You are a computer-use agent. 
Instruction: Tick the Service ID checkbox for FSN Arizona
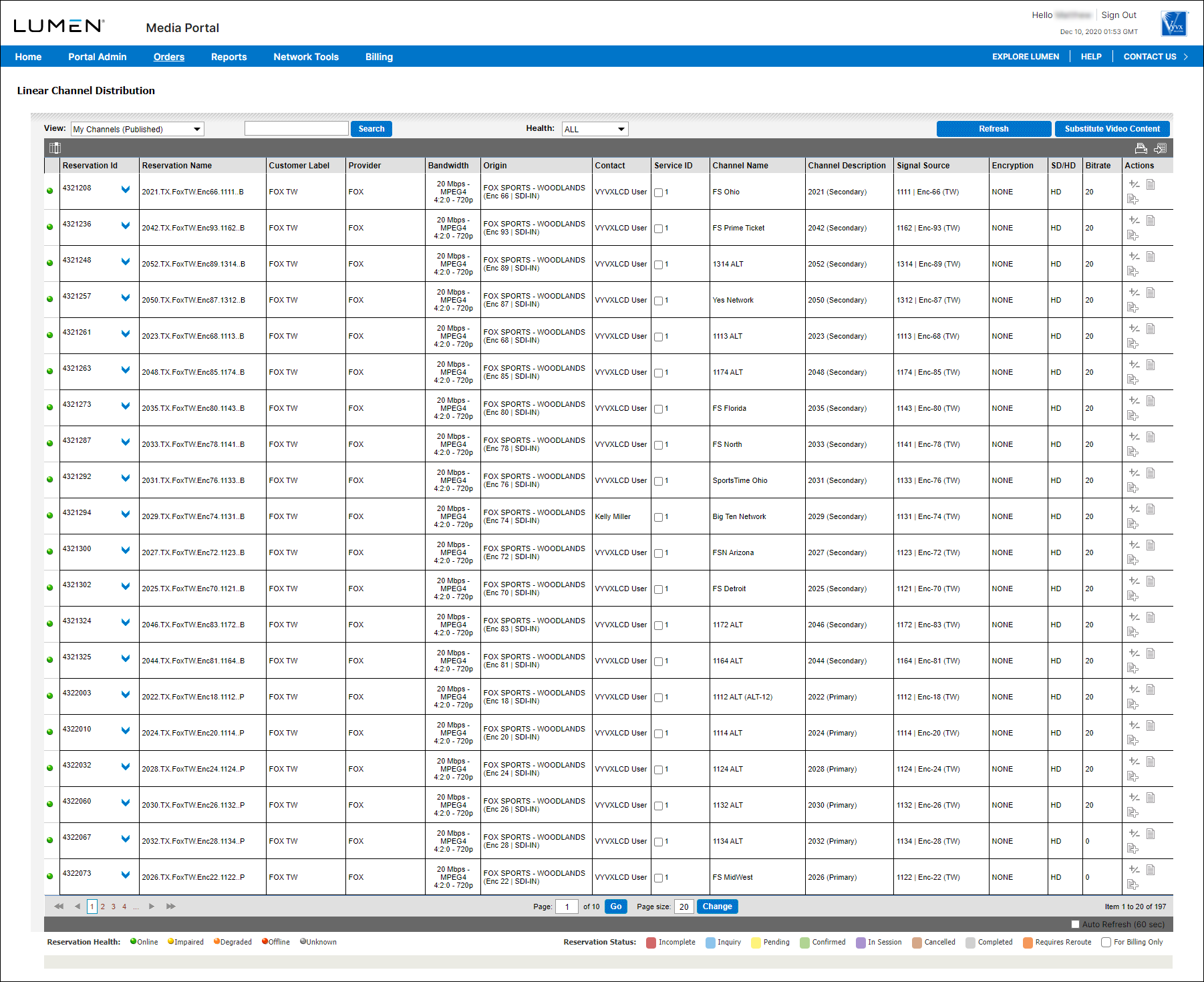click(x=658, y=553)
